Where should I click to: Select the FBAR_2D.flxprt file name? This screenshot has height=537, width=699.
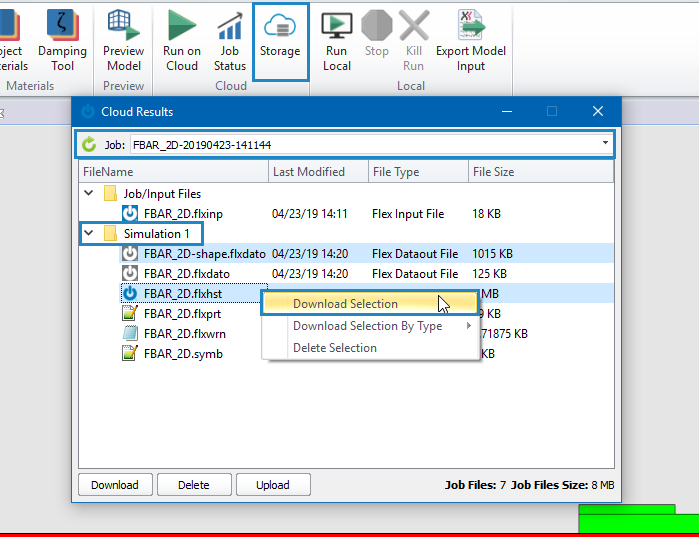click(182, 314)
